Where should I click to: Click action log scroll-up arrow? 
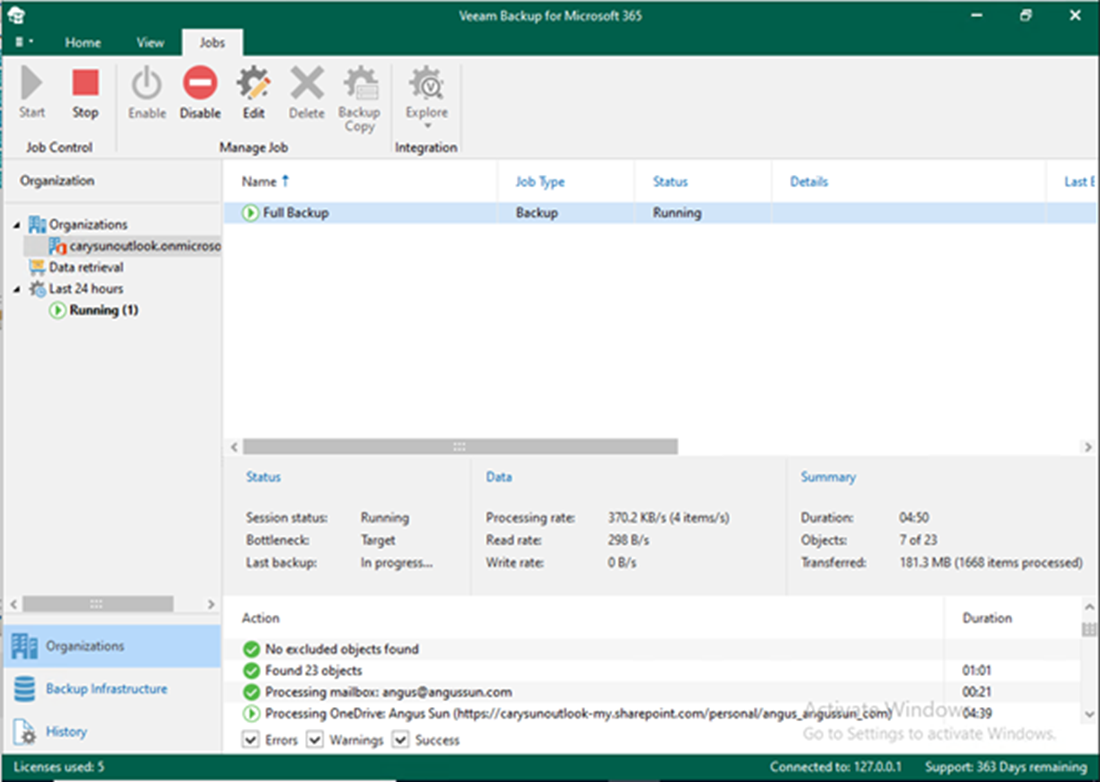coord(1089,607)
